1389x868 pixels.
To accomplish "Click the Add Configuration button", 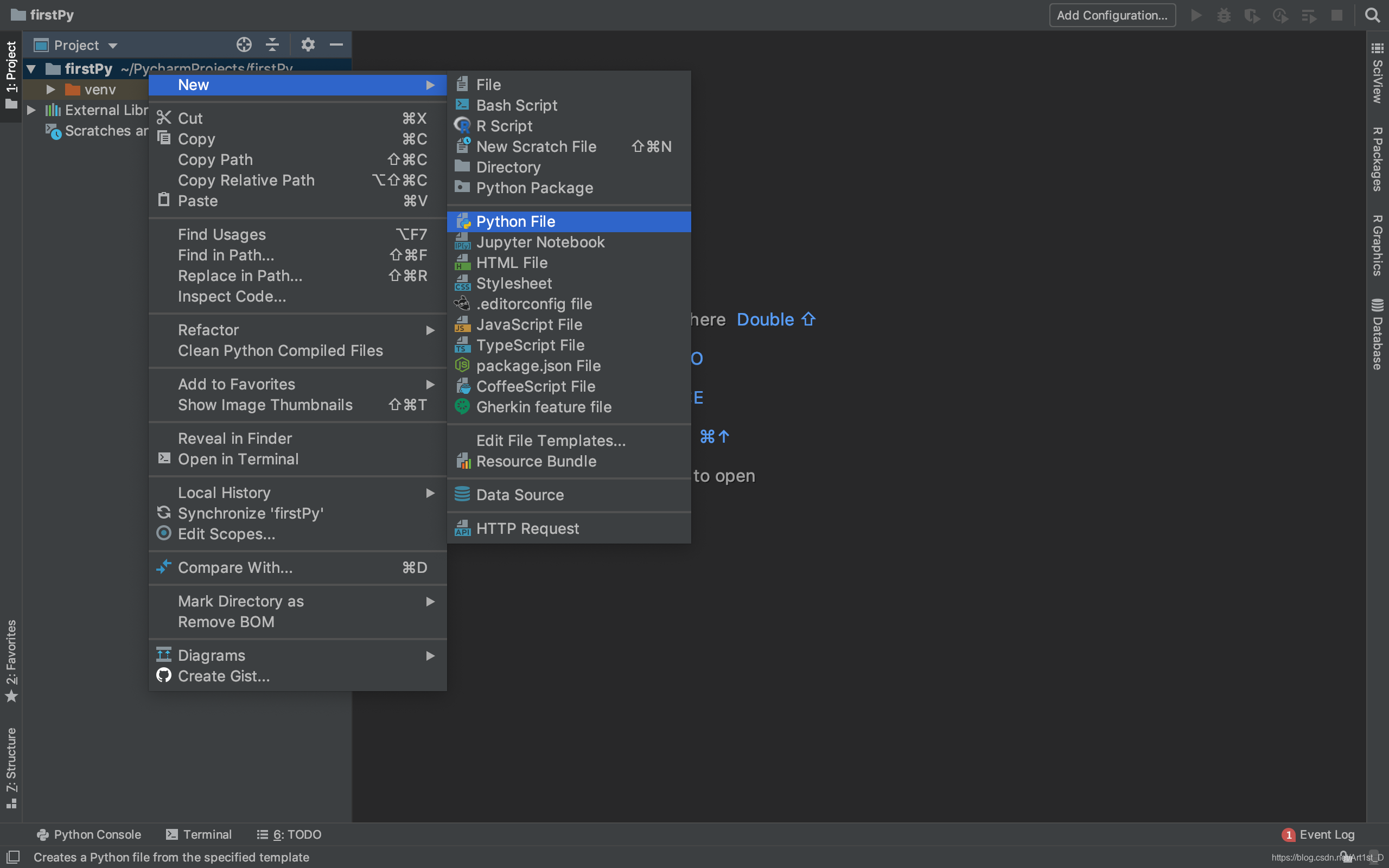I will point(1112,16).
